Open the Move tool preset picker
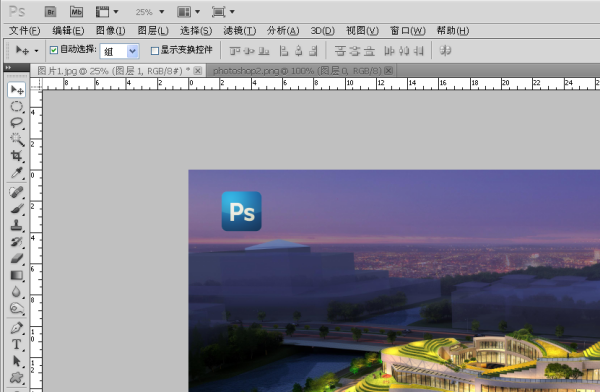600x392 pixels. (x=27, y=51)
